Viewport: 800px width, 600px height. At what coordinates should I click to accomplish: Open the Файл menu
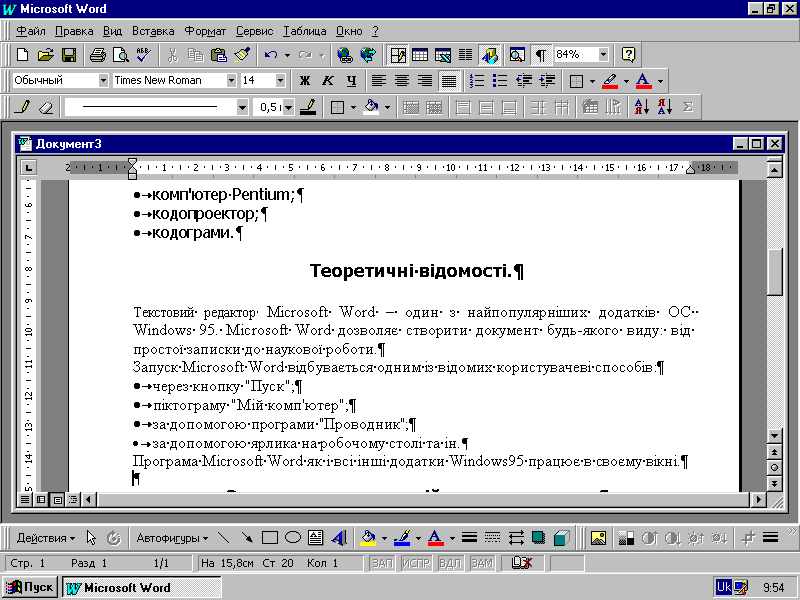[31, 31]
